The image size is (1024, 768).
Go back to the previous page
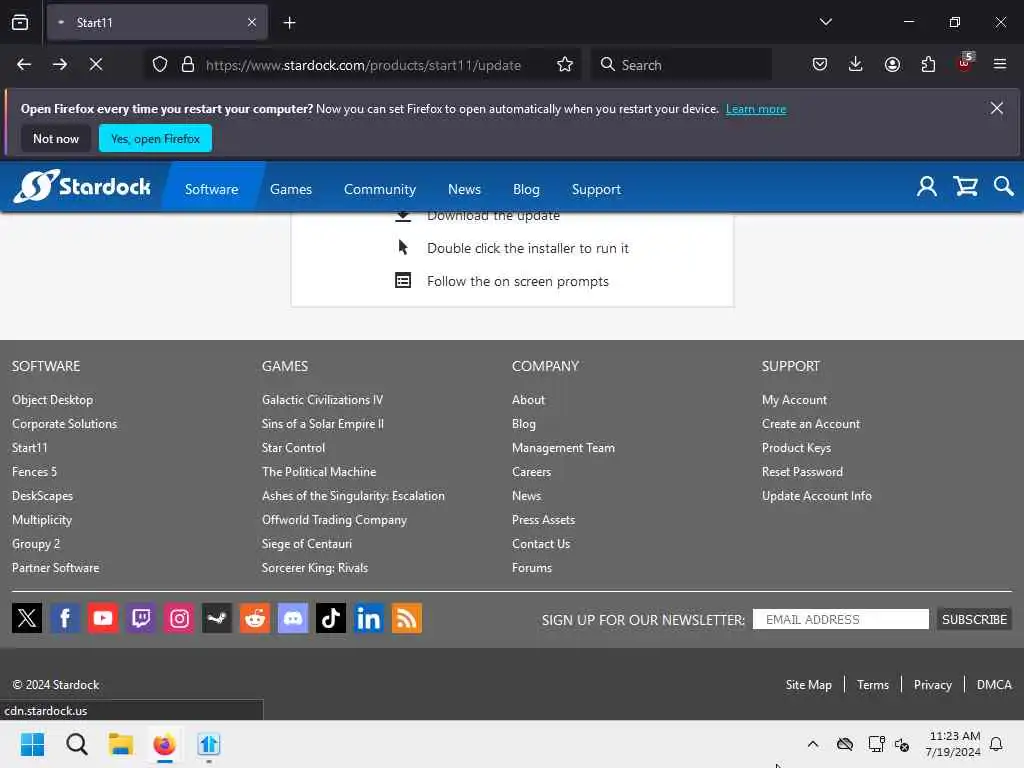pyautogui.click(x=24, y=64)
